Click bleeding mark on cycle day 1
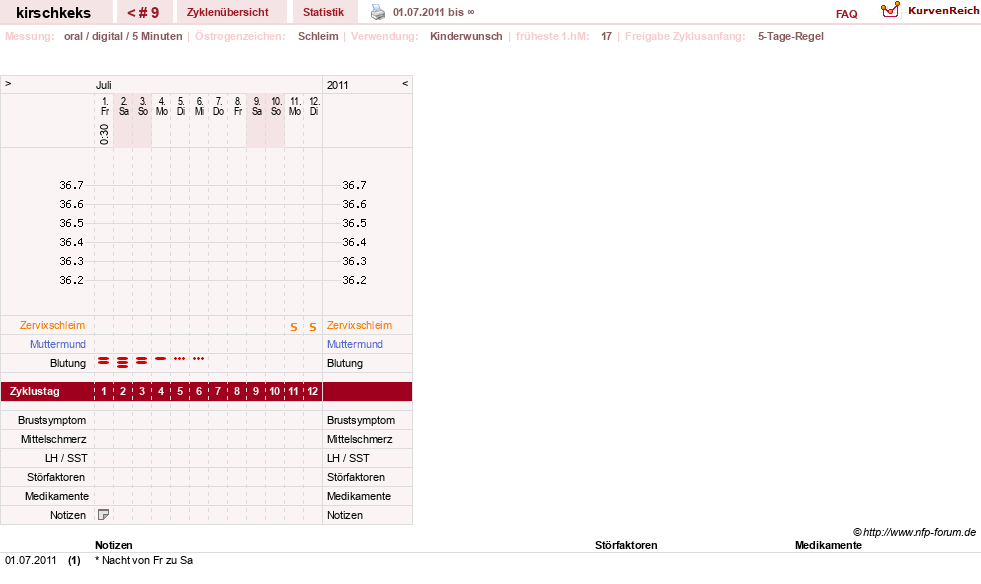The height and width of the screenshot is (584, 981). click(x=104, y=361)
